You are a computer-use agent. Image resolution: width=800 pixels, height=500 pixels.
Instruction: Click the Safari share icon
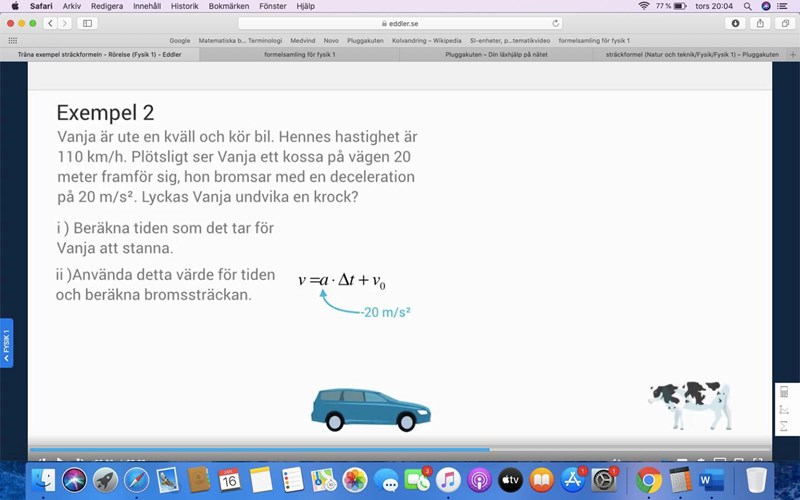(760, 23)
